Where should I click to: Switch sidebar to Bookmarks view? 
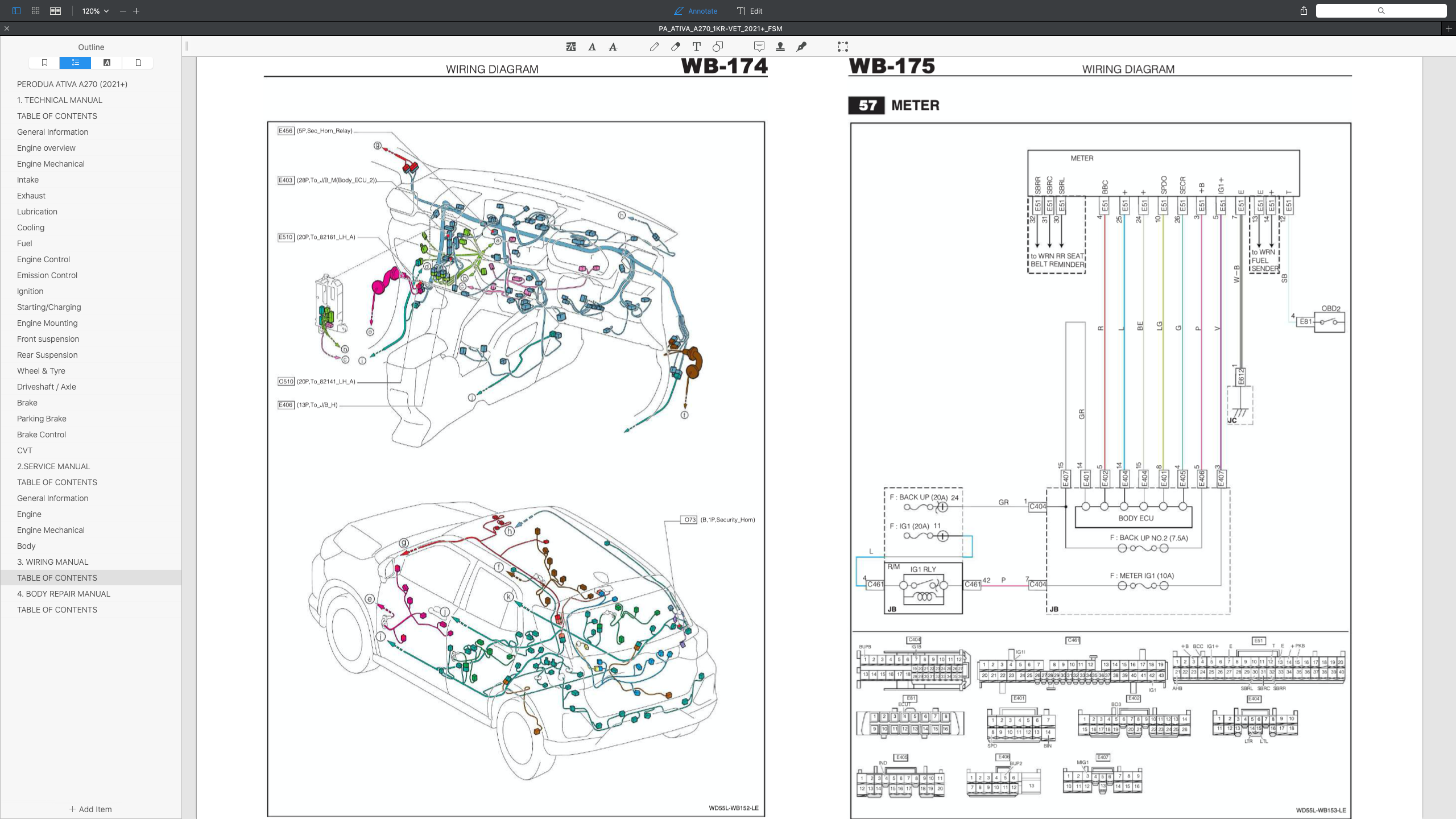(x=44, y=63)
